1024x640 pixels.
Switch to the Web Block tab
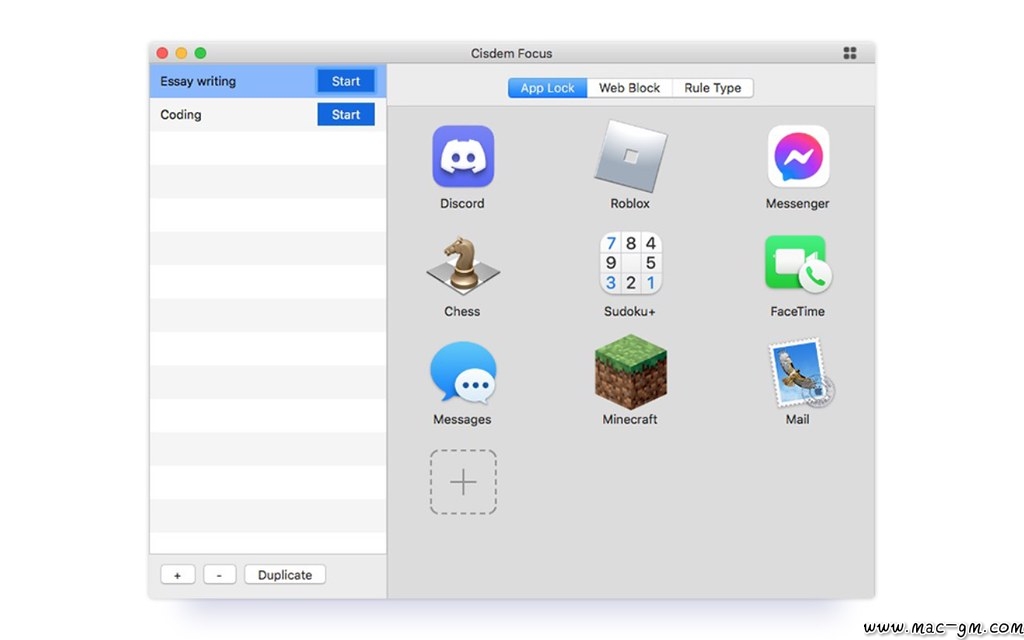(x=630, y=88)
